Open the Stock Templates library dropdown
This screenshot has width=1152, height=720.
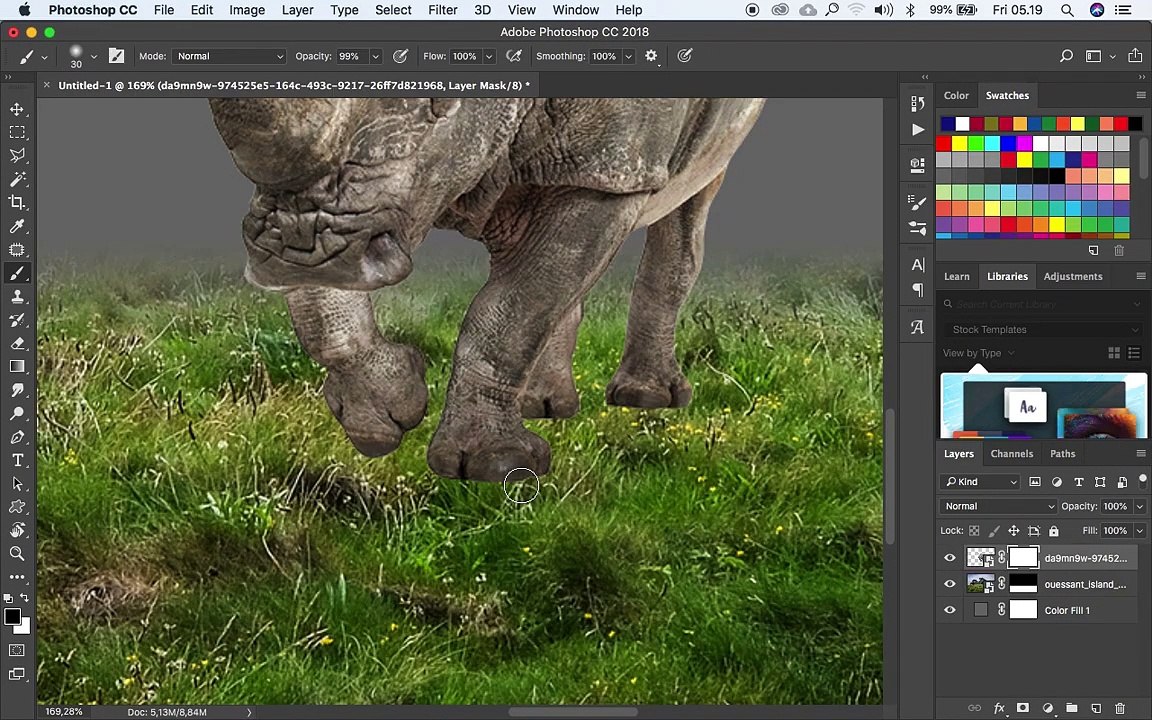point(1043,330)
